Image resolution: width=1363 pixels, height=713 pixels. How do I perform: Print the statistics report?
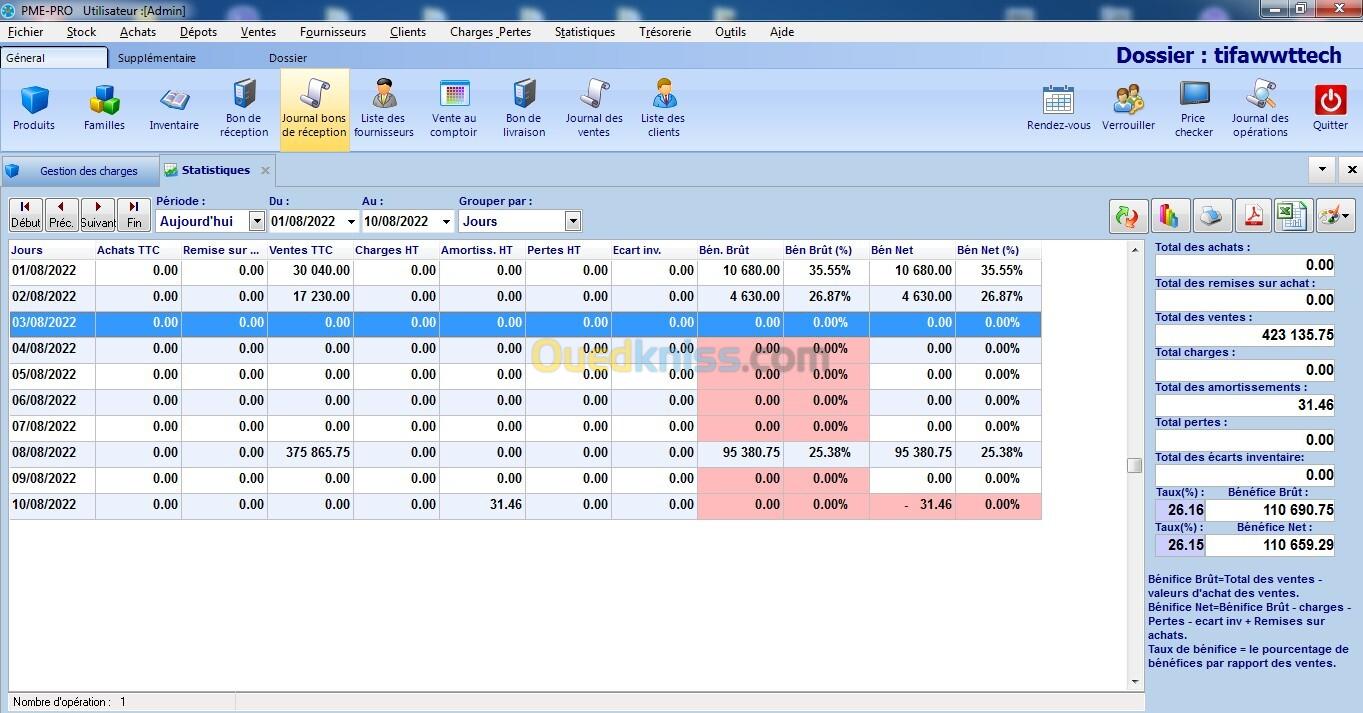pyautogui.click(x=1210, y=215)
